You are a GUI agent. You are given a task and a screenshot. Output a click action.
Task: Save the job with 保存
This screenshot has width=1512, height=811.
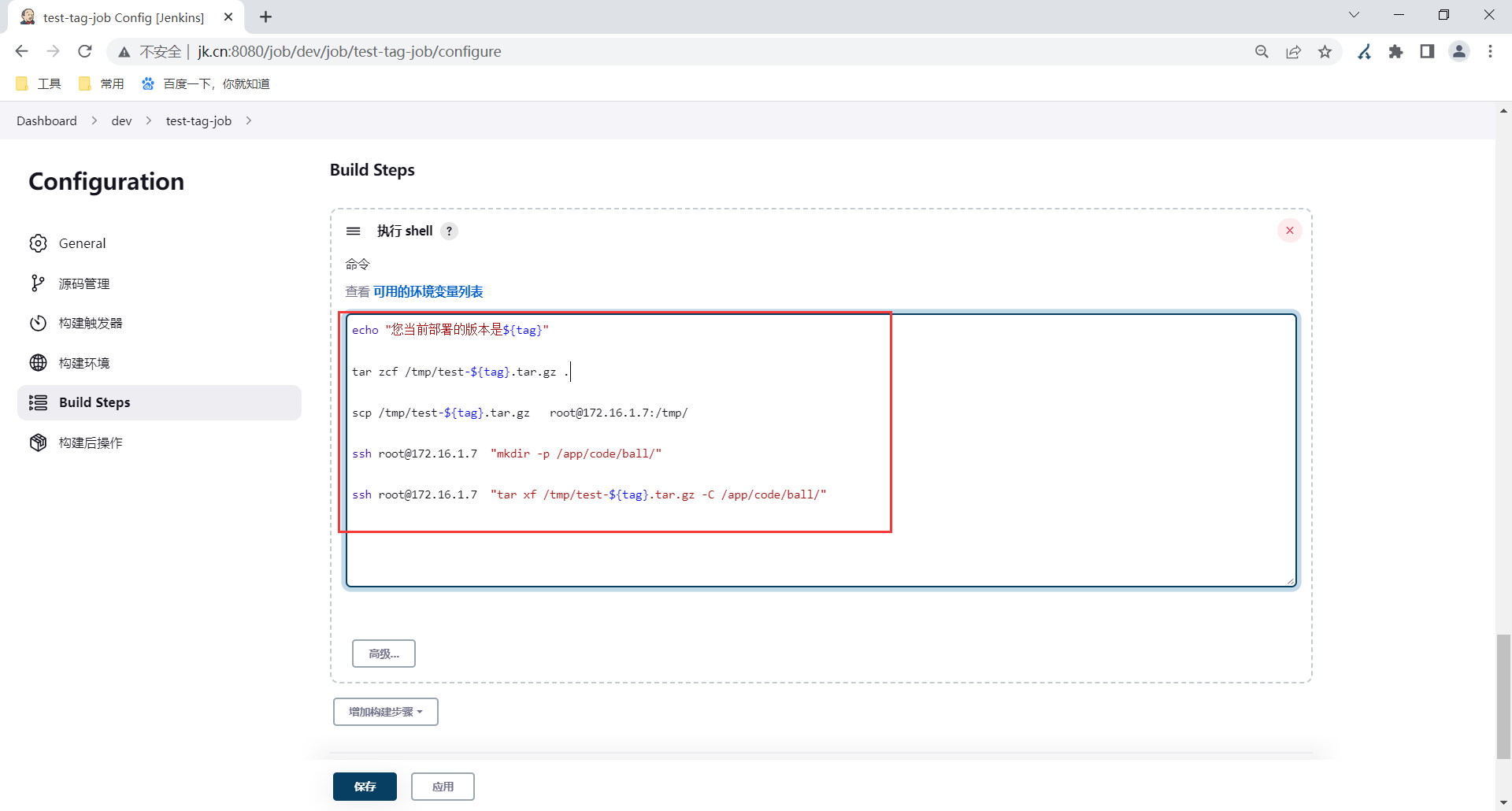click(x=365, y=787)
